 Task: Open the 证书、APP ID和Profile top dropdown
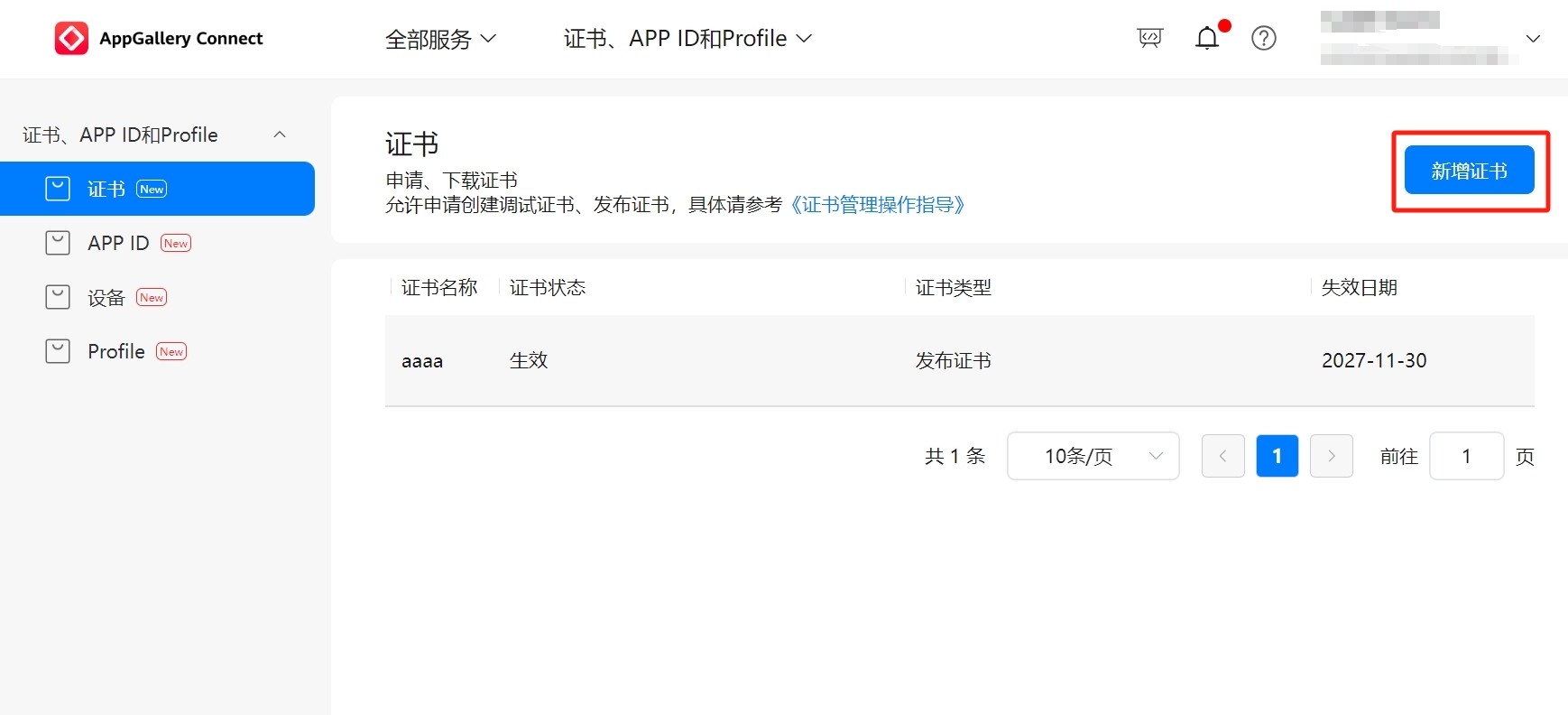point(687,39)
